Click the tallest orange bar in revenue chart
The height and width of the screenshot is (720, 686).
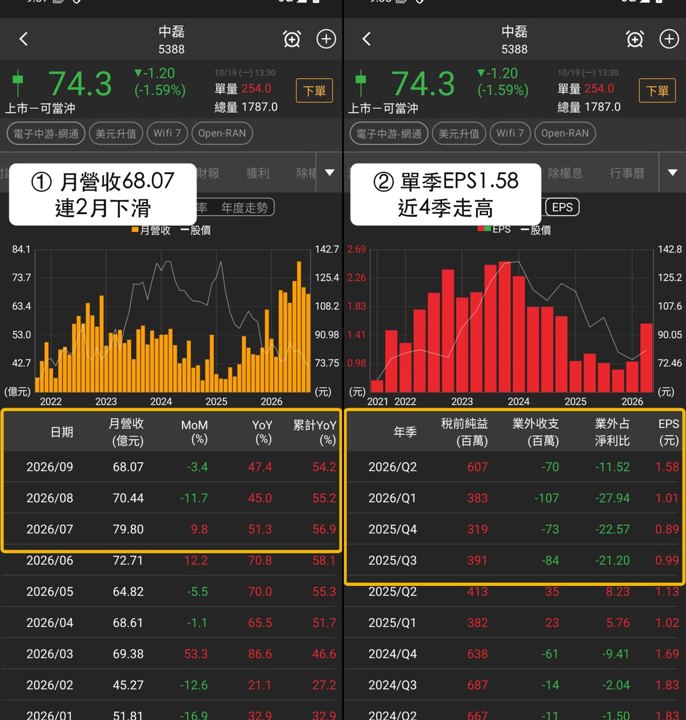tap(299, 326)
